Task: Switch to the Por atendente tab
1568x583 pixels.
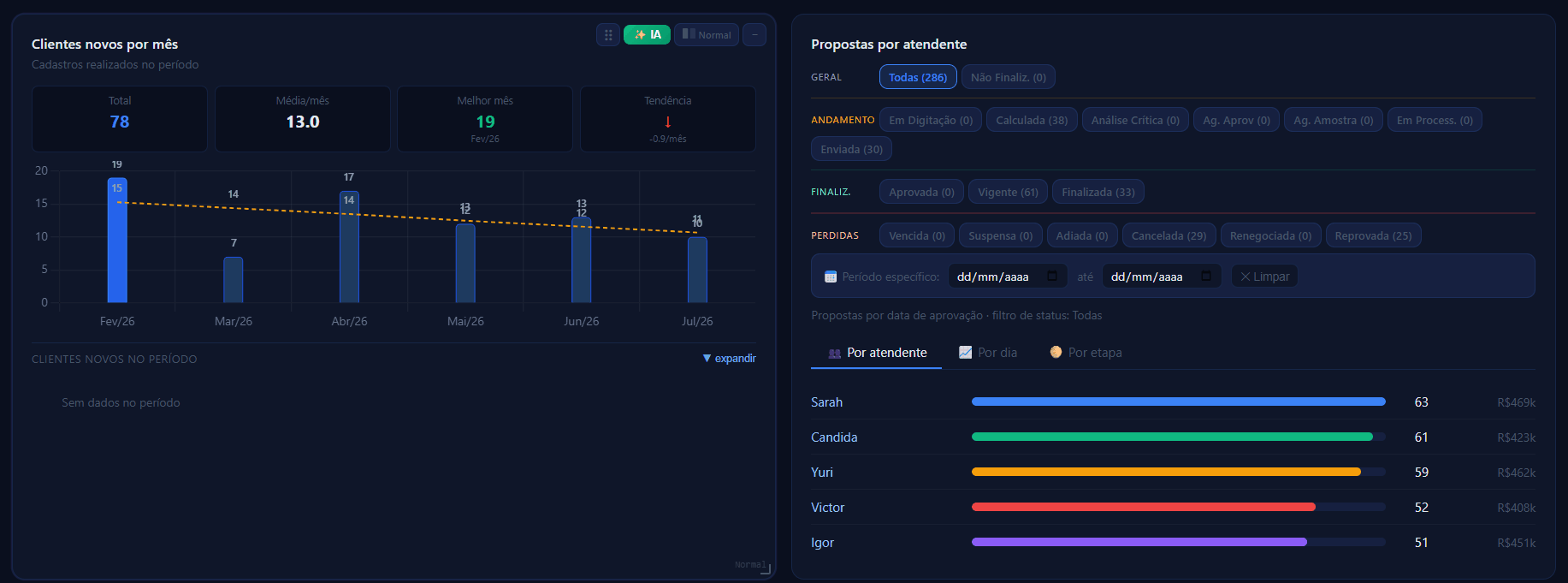Action: pyautogui.click(x=877, y=353)
